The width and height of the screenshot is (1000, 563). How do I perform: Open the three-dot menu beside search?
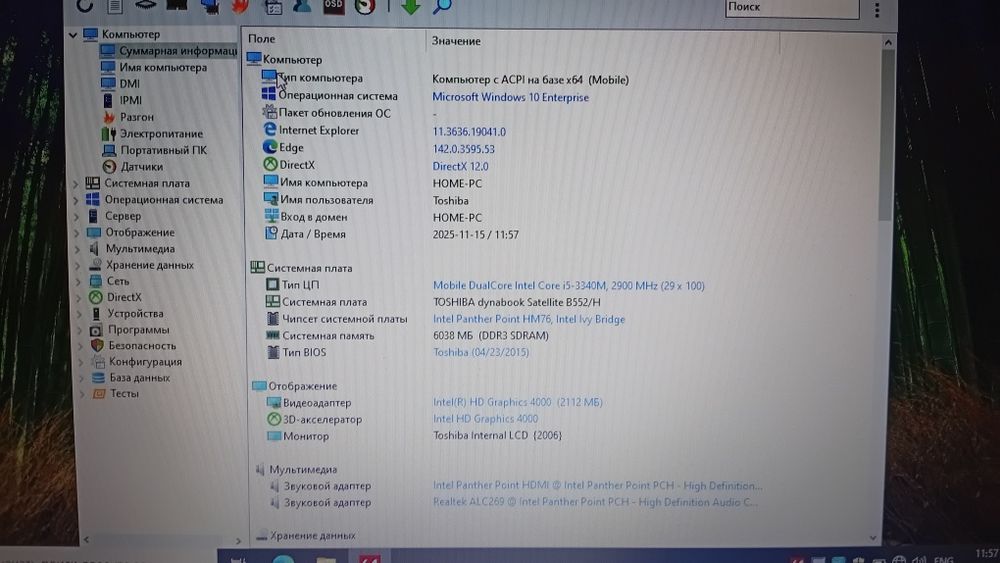[x=877, y=9]
